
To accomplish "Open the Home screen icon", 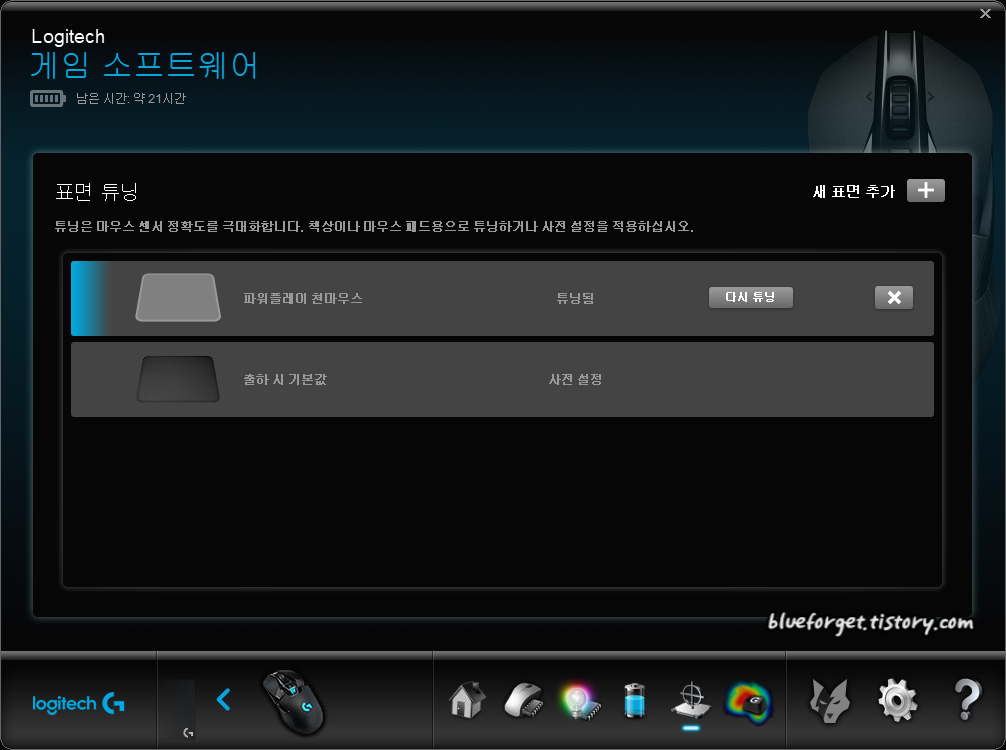I will click(467, 699).
